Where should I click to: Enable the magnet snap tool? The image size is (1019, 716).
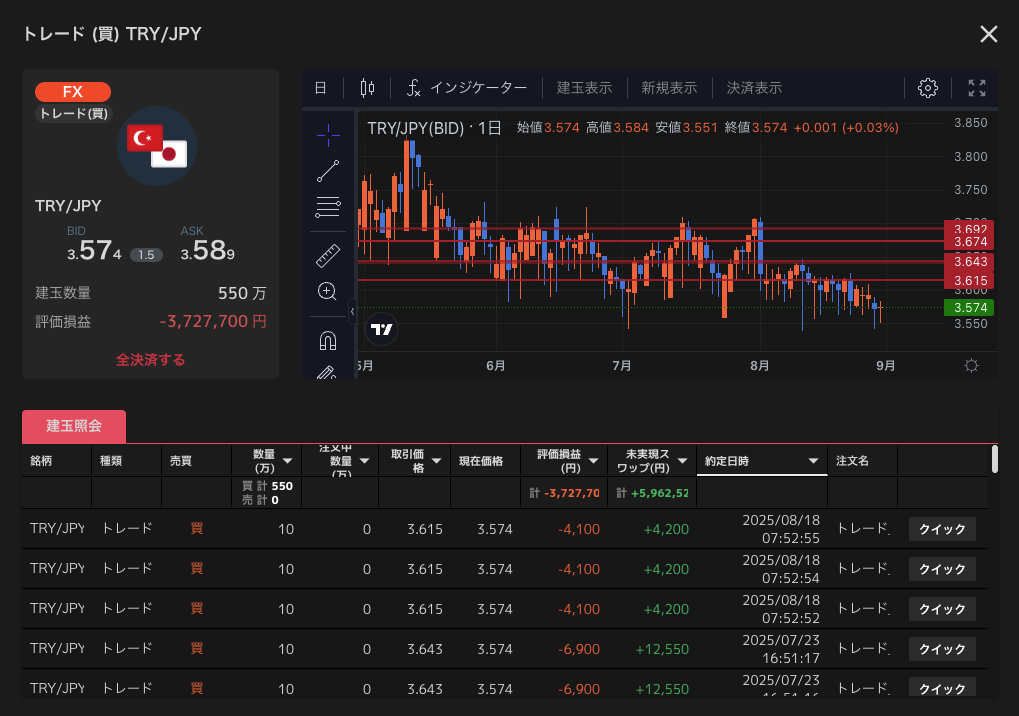328,340
